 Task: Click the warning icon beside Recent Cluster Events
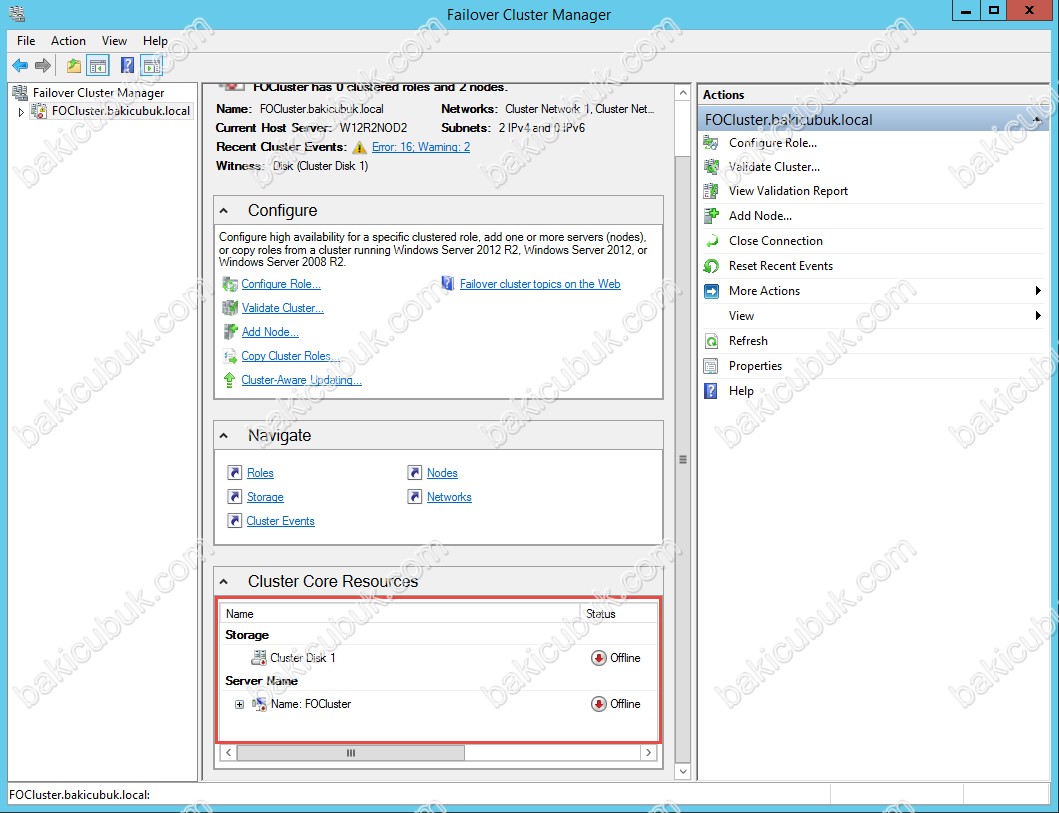point(359,147)
